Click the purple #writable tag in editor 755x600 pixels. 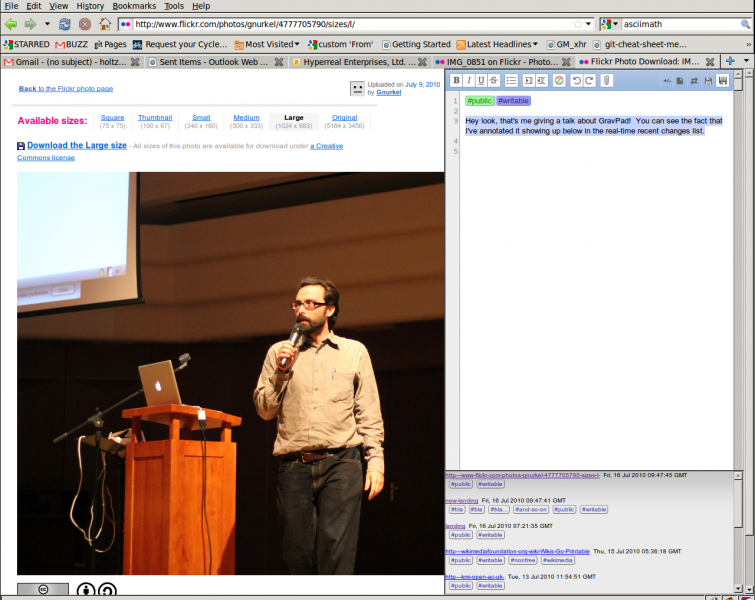click(x=513, y=101)
